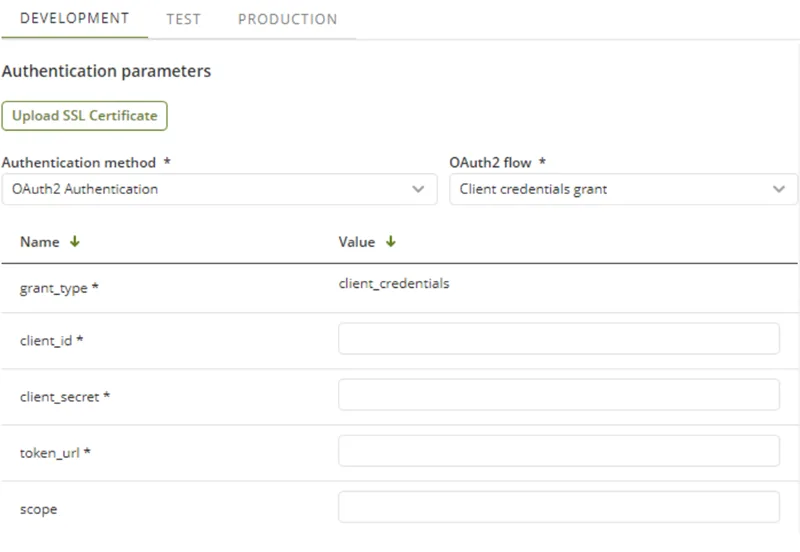Open the Test environment tab
The image size is (800, 552).
click(184, 19)
